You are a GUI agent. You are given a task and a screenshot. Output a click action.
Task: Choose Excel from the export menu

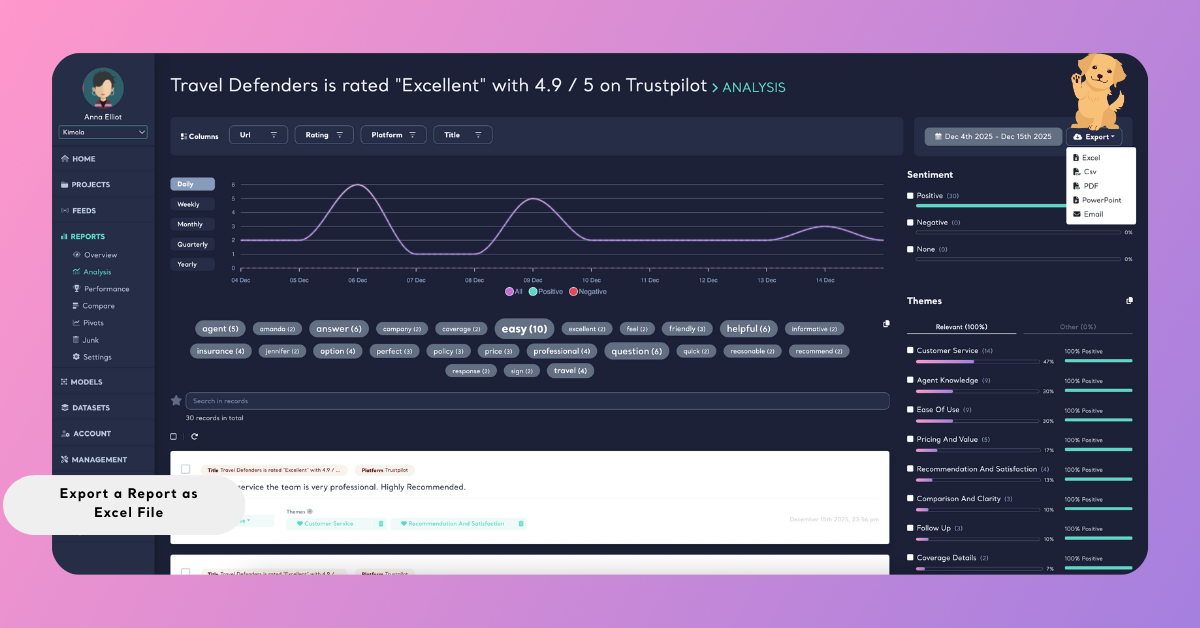1091,158
